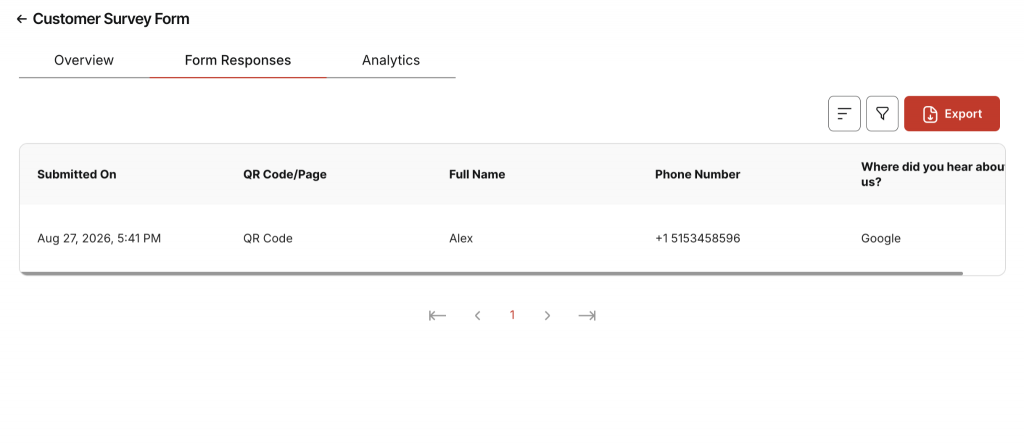
Task: Open the filter funnel icon
Action: pyautogui.click(x=882, y=114)
